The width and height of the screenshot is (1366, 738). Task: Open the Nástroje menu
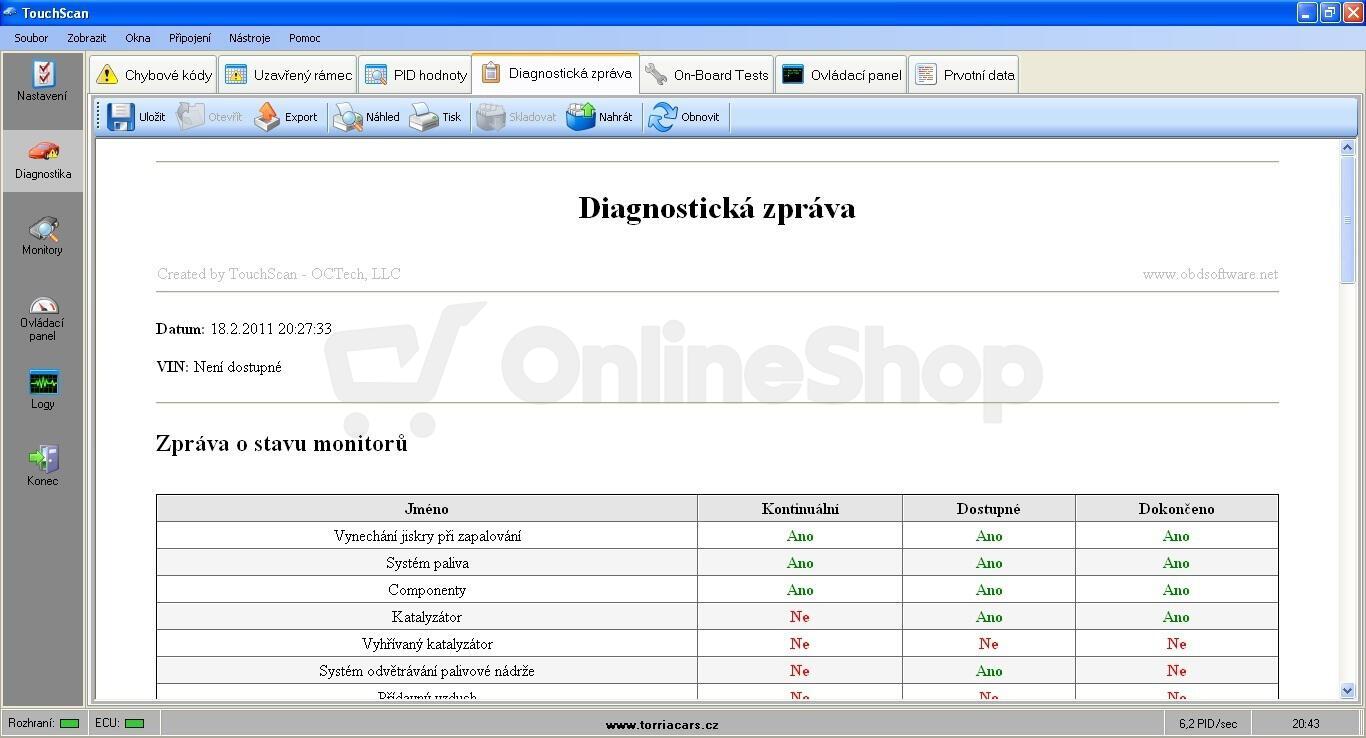click(x=250, y=38)
